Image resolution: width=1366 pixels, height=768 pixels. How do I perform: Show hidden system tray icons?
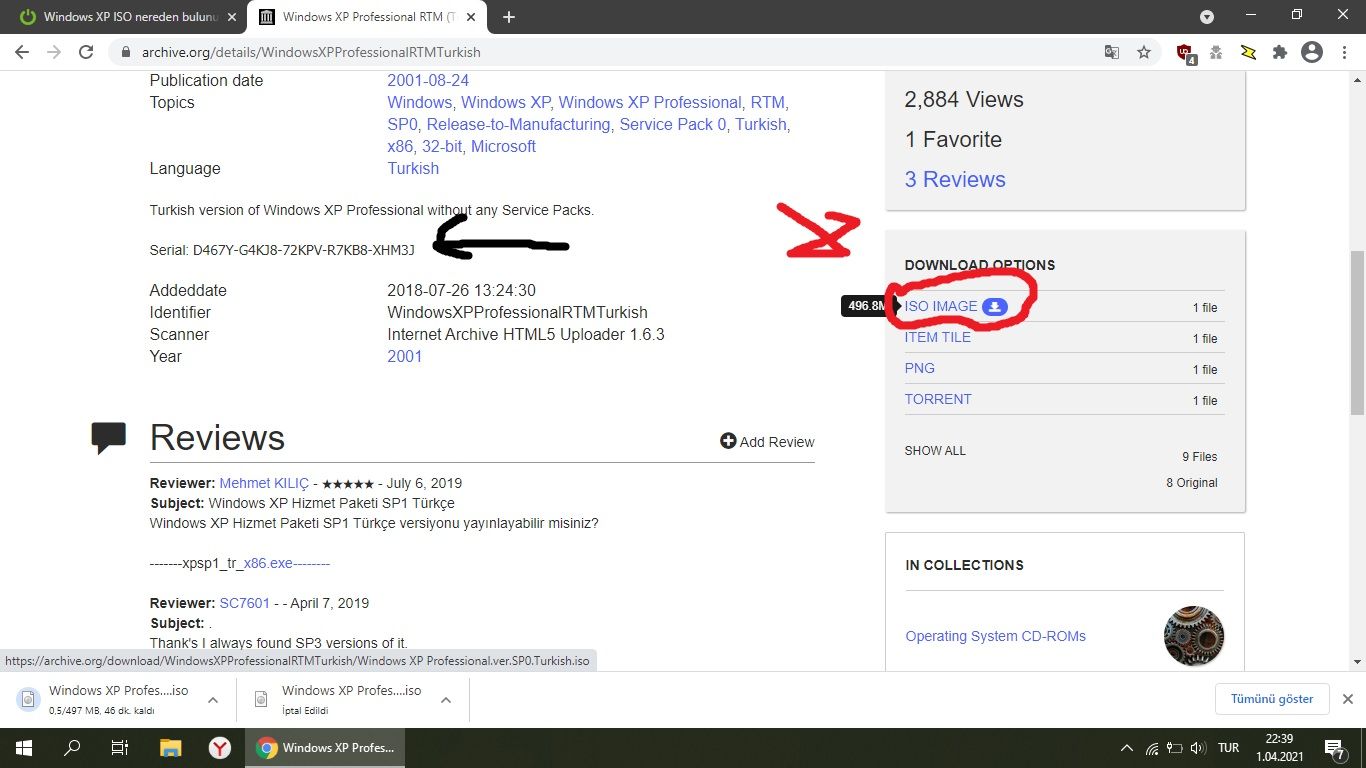click(1127, 748)
